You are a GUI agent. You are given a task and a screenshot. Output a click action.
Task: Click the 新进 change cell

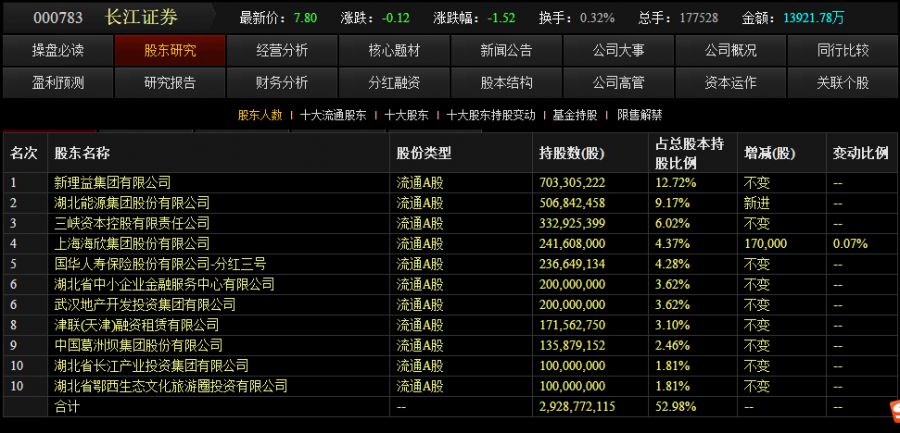[757, 203]
